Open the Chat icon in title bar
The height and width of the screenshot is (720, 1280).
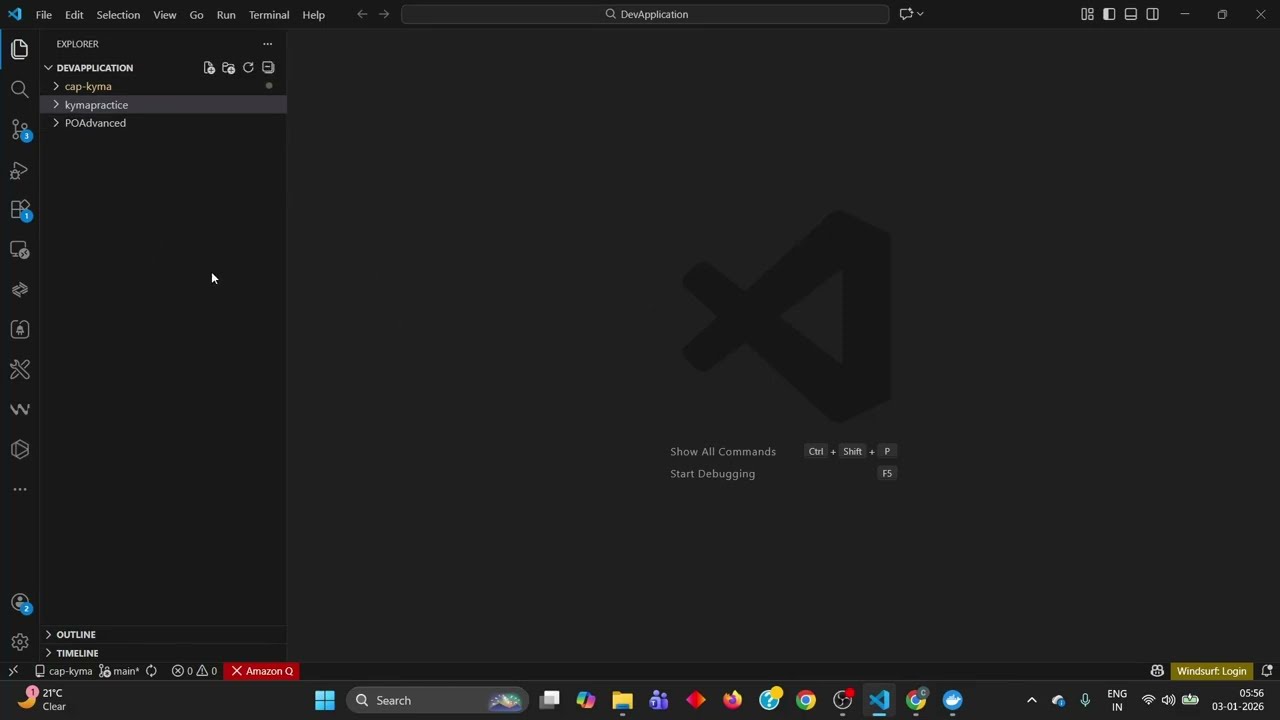coord(906,14)
